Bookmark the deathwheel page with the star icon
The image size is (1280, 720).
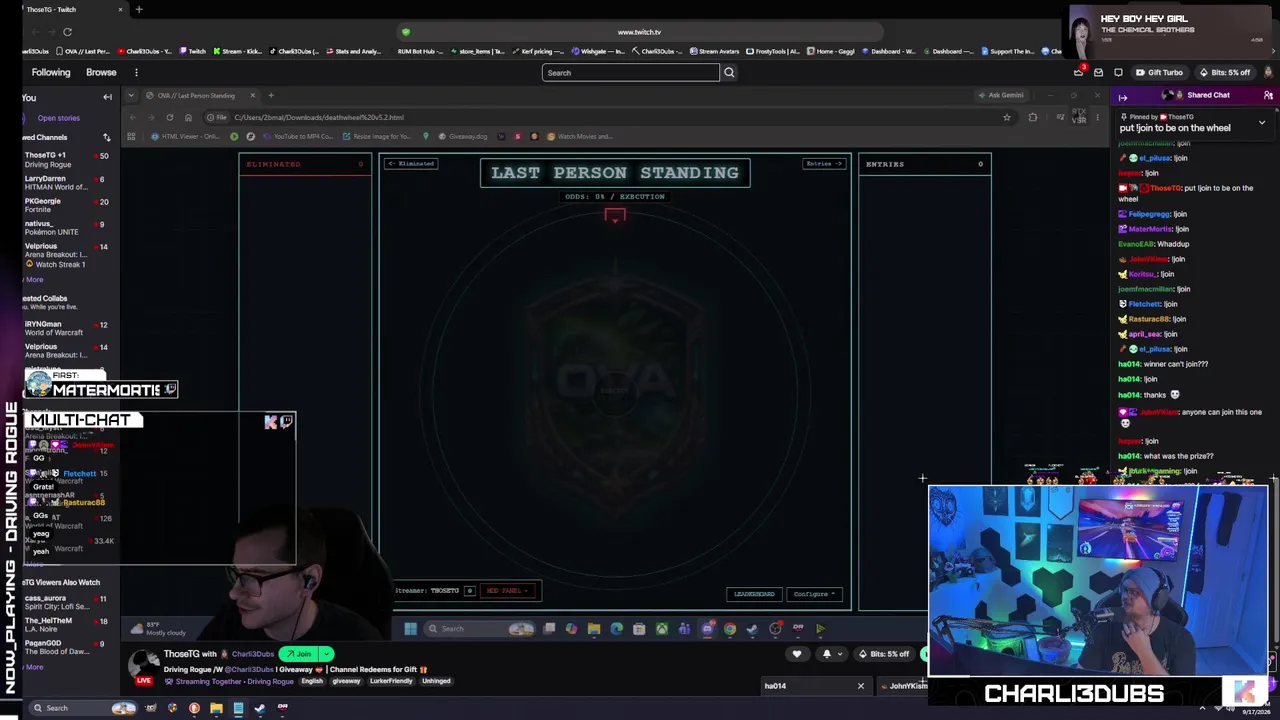(x=1007, y=117)
